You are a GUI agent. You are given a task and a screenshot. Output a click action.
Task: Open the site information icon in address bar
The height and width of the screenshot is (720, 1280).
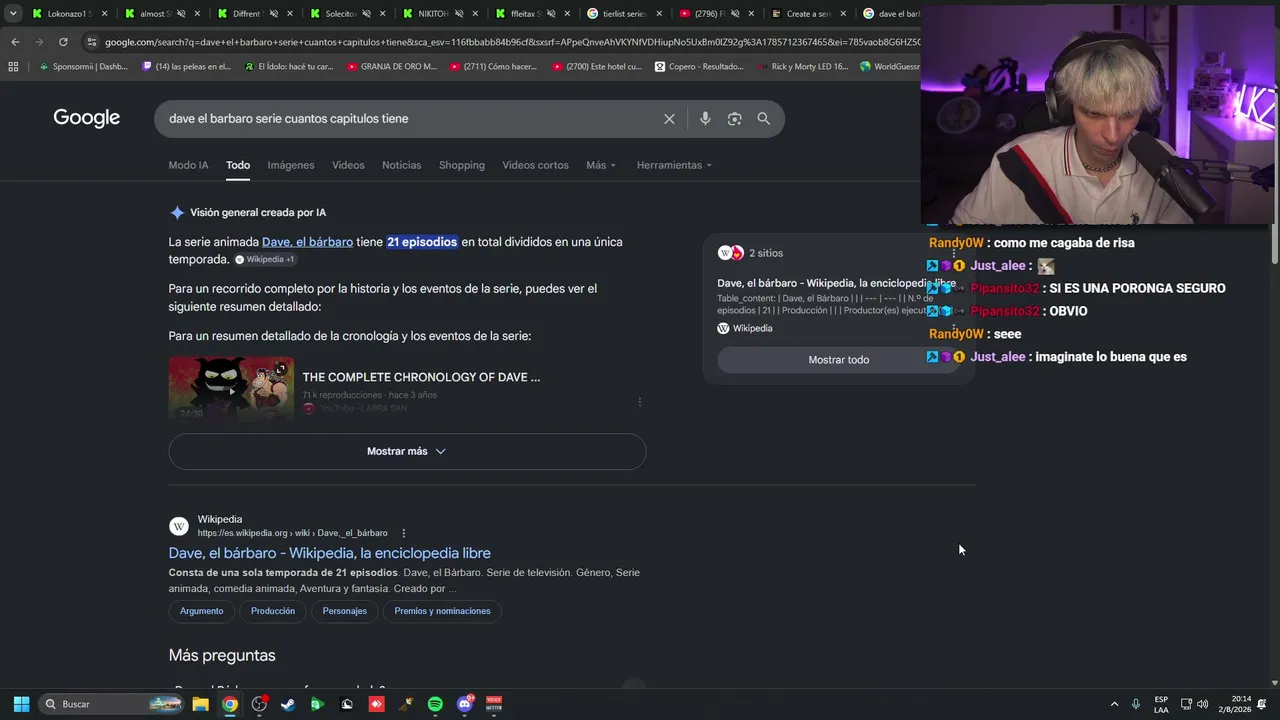[x=92, y=42]
